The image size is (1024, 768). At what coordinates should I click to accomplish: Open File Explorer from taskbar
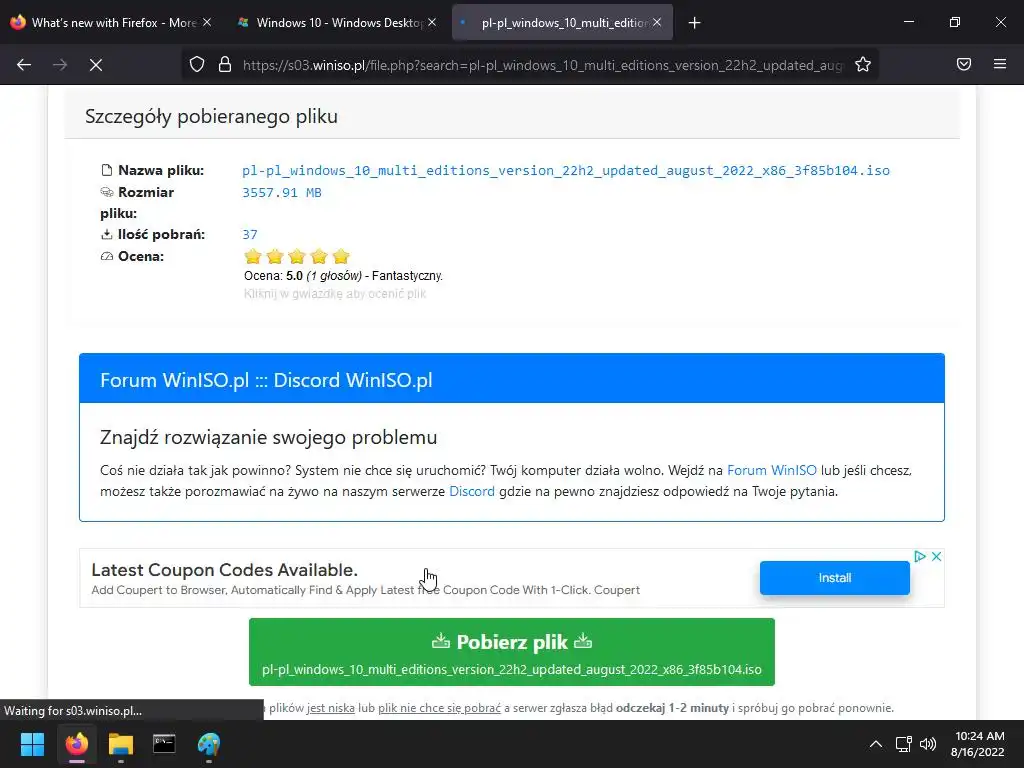click(121, 744)
